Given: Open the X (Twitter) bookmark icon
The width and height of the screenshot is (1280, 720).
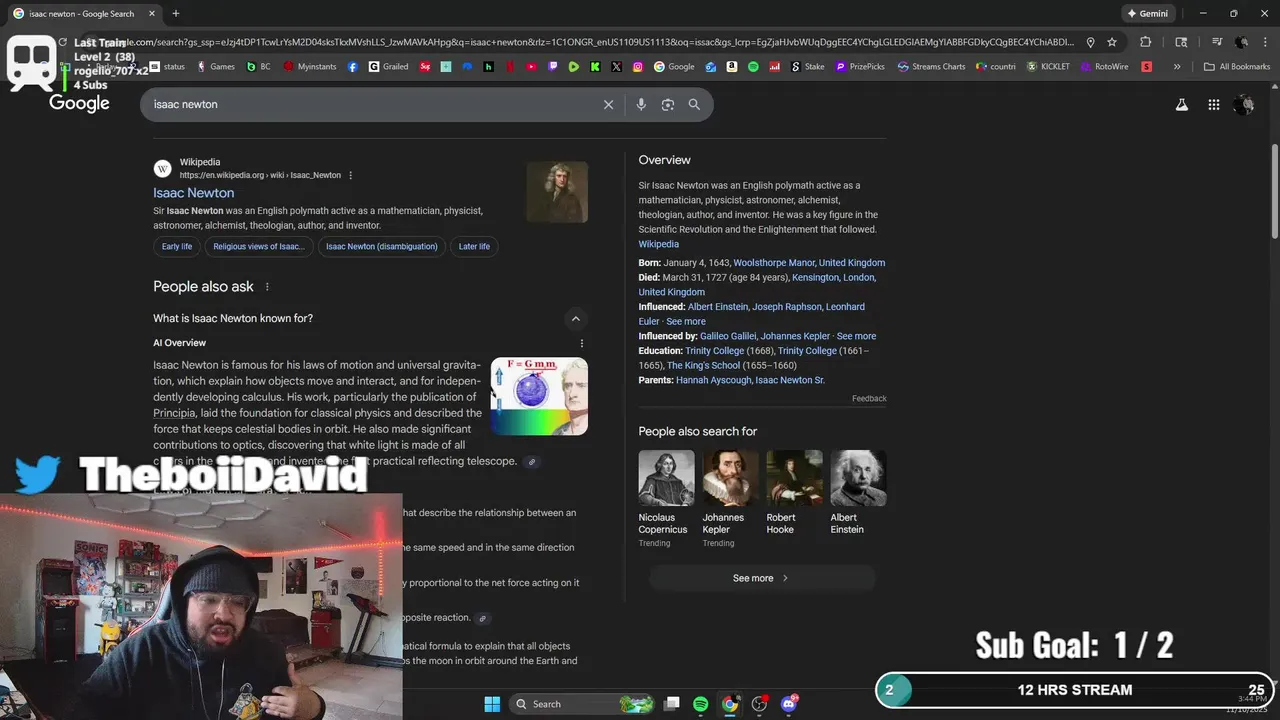Looking at the screenshot, I should [x=616, y=67].
